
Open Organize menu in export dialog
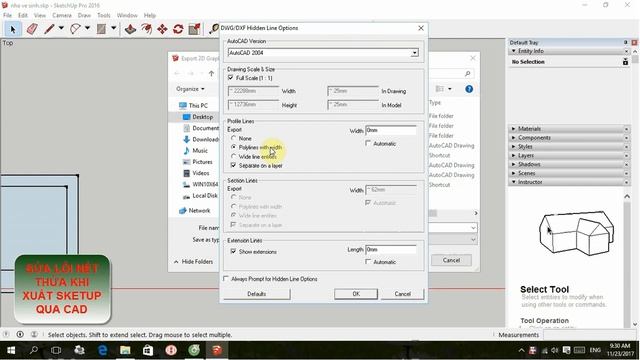coord(190,89)
